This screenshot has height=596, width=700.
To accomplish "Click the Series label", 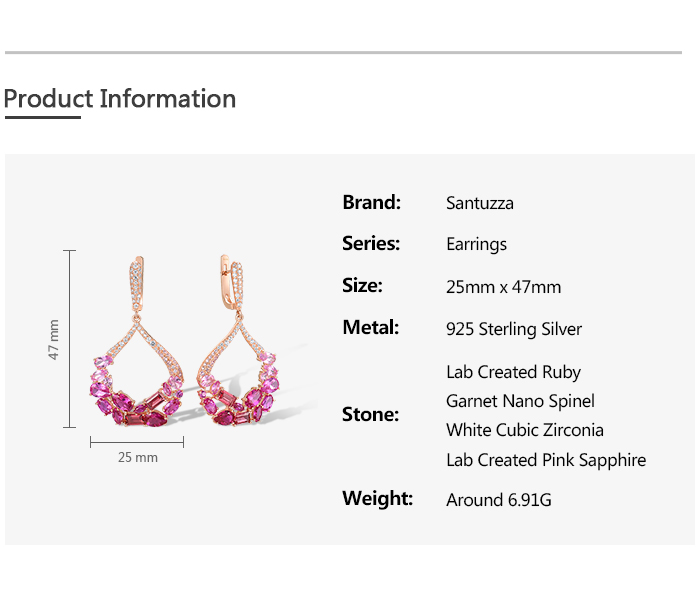I will 371,244.
